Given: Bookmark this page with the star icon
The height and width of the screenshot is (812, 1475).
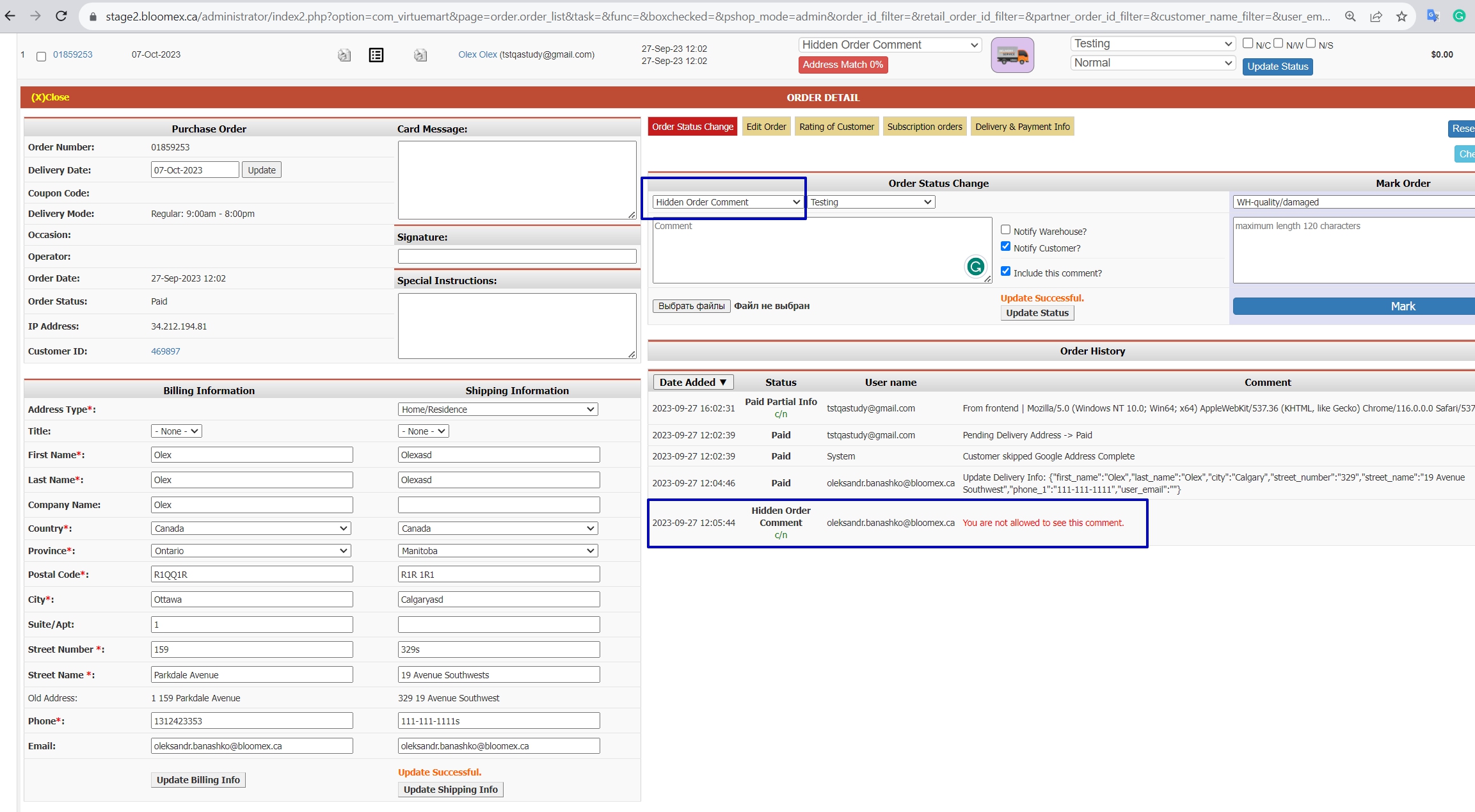Looking at the screenshot, I should pos(1401,16).
